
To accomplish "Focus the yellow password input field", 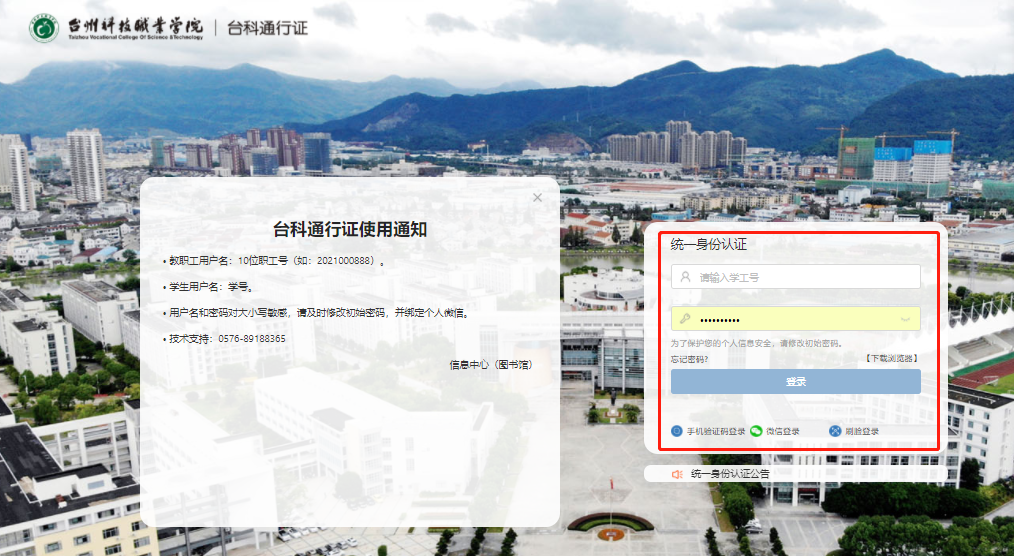I will click(795, 319).
